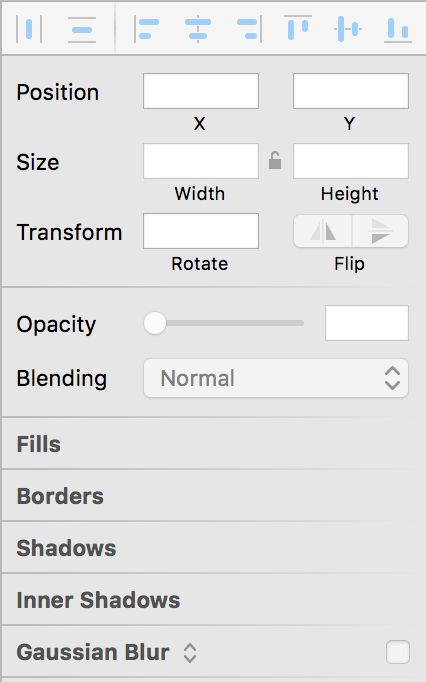Click the Height input field

[351, 161]
